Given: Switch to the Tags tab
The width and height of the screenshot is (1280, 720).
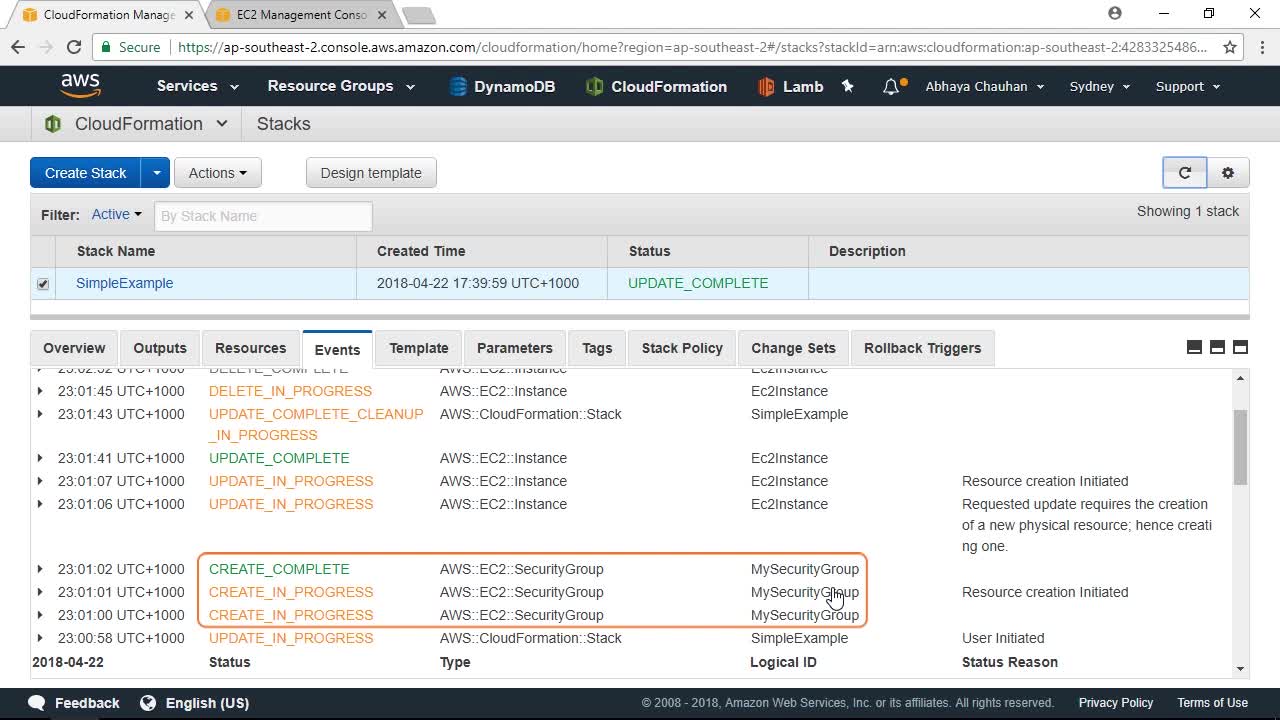Looking at the screenshot, I should (597, 348).
